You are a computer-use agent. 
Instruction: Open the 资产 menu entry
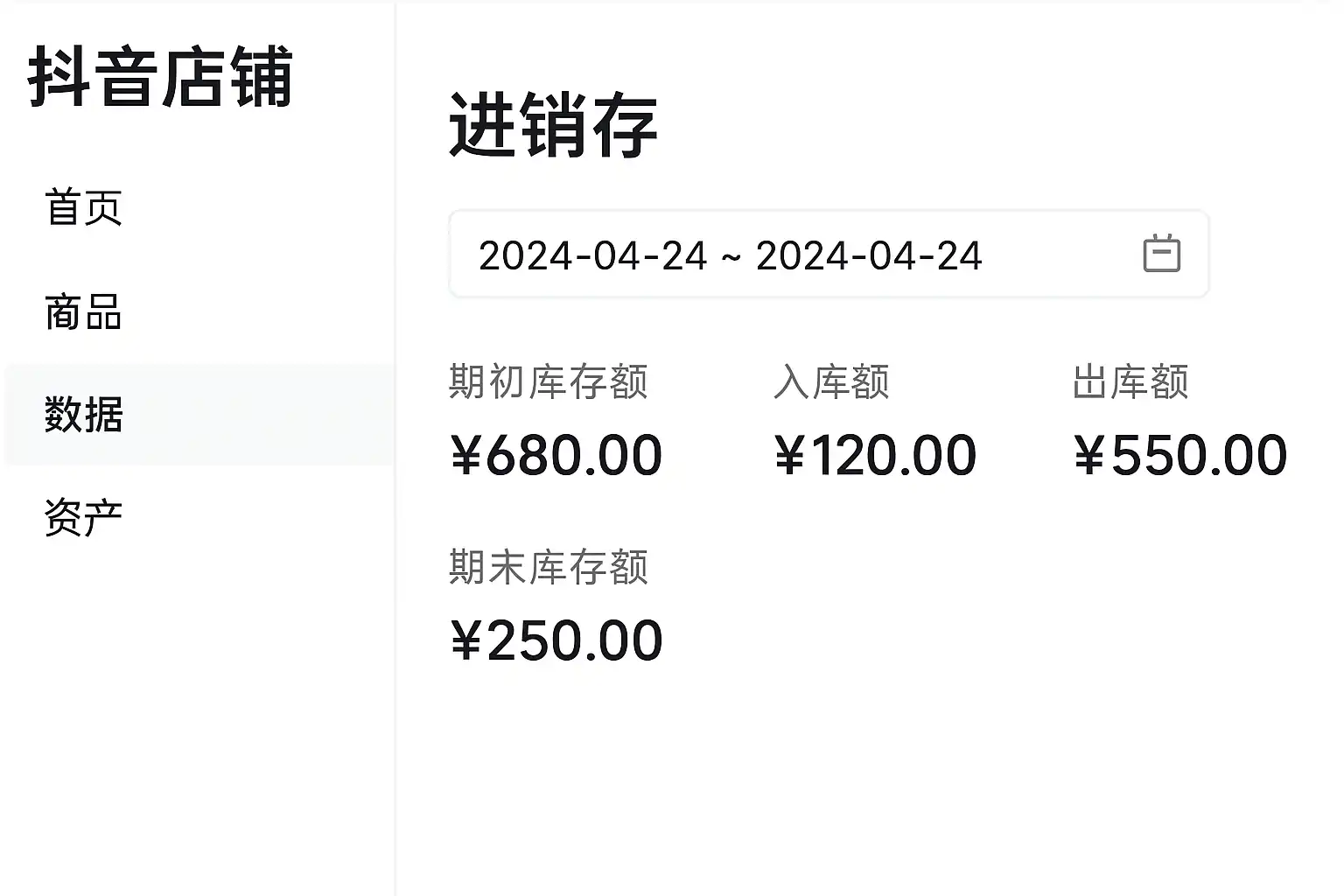pos(84,517)
